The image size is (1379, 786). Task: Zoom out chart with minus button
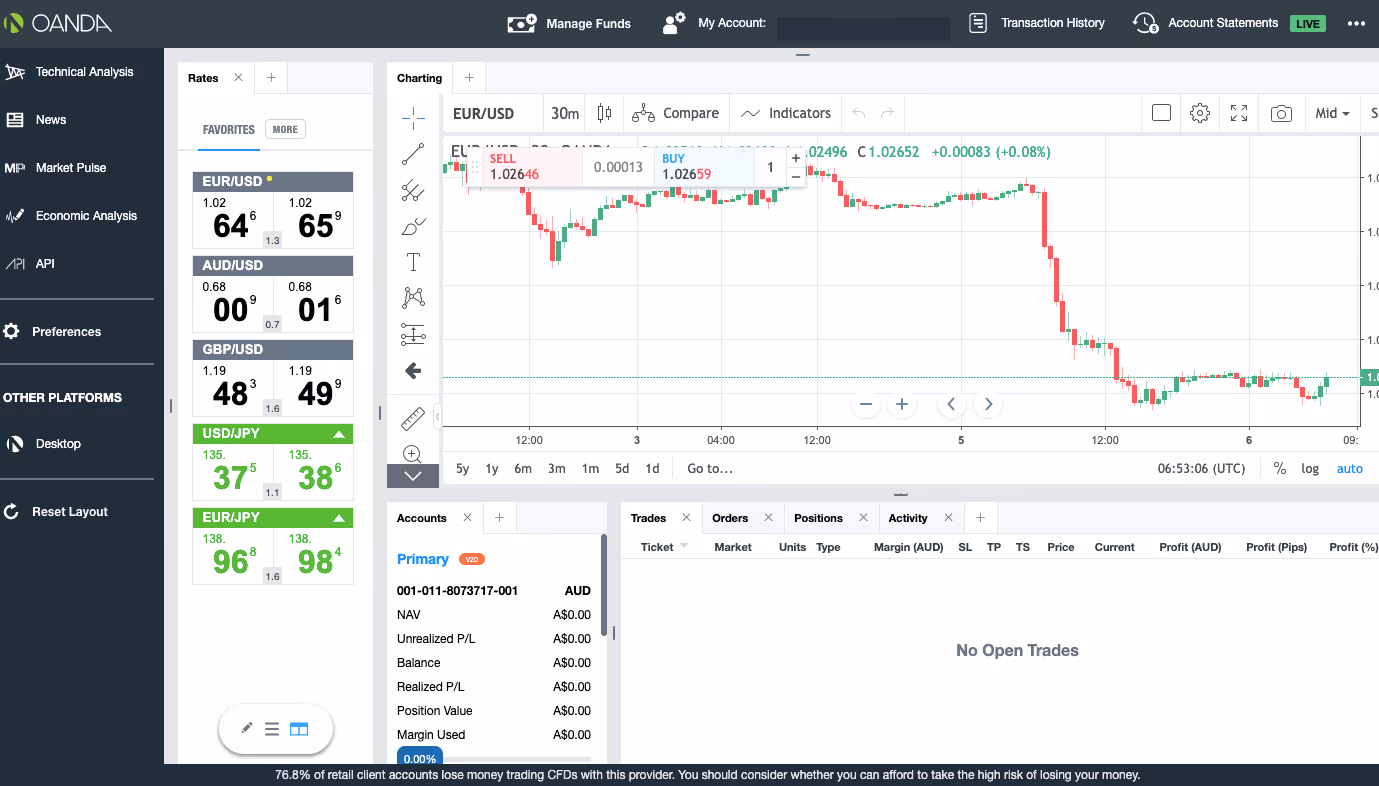pos(866,404)
